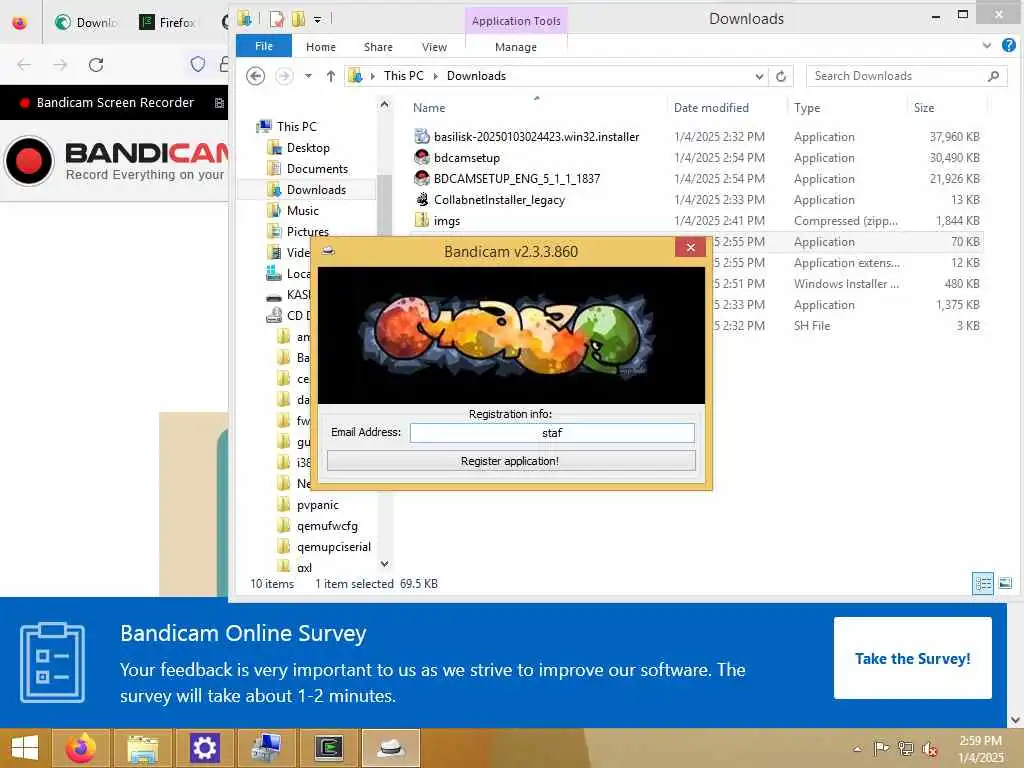Open the File ribbon tab

coord(264,46)
